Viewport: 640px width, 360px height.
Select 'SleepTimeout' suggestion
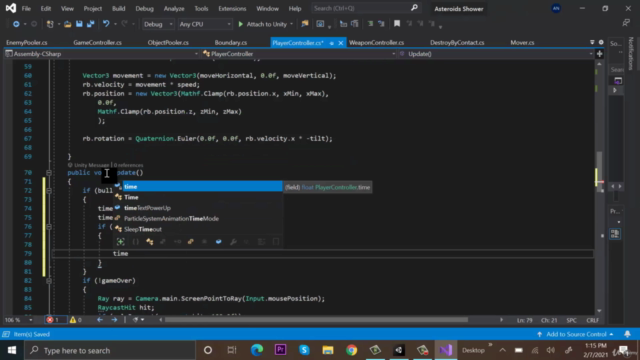click(198, 229)
